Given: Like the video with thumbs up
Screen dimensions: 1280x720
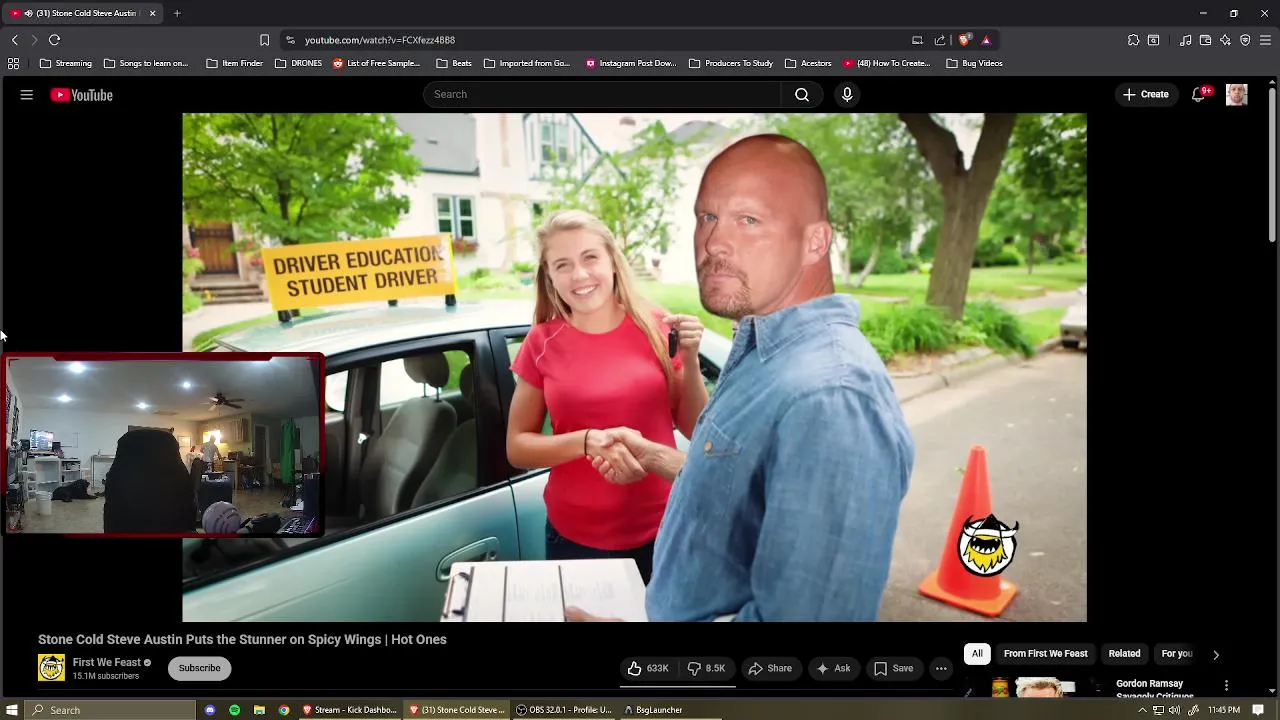Looking at the screenshot, I should pyautogui.click(x=648, y=668).
